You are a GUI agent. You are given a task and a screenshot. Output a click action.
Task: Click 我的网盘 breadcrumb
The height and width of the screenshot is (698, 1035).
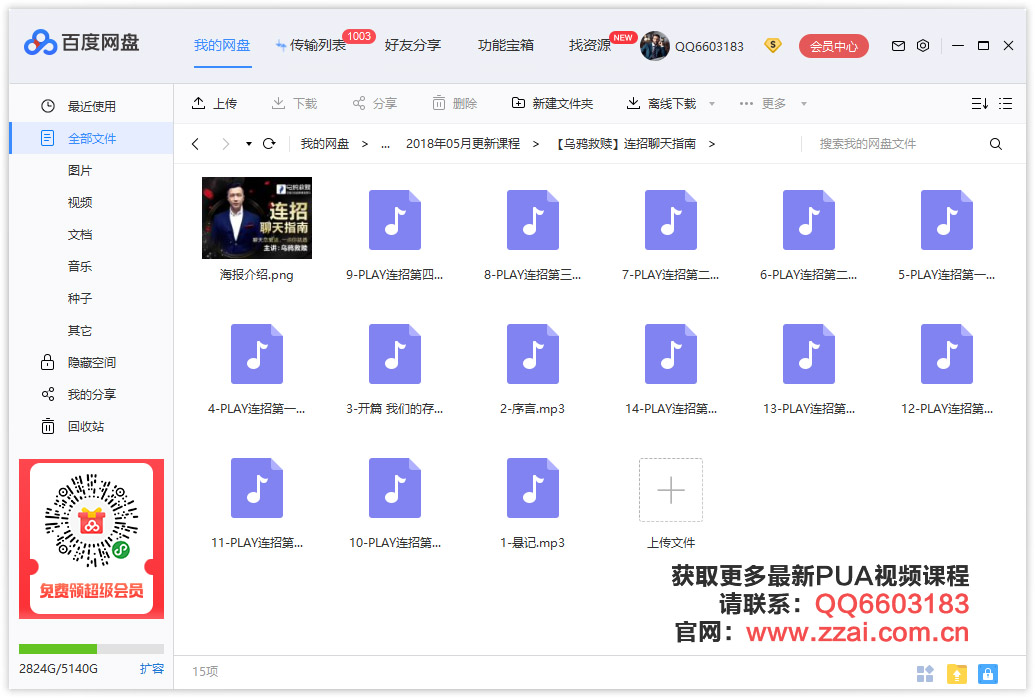[x=325, y=144]
